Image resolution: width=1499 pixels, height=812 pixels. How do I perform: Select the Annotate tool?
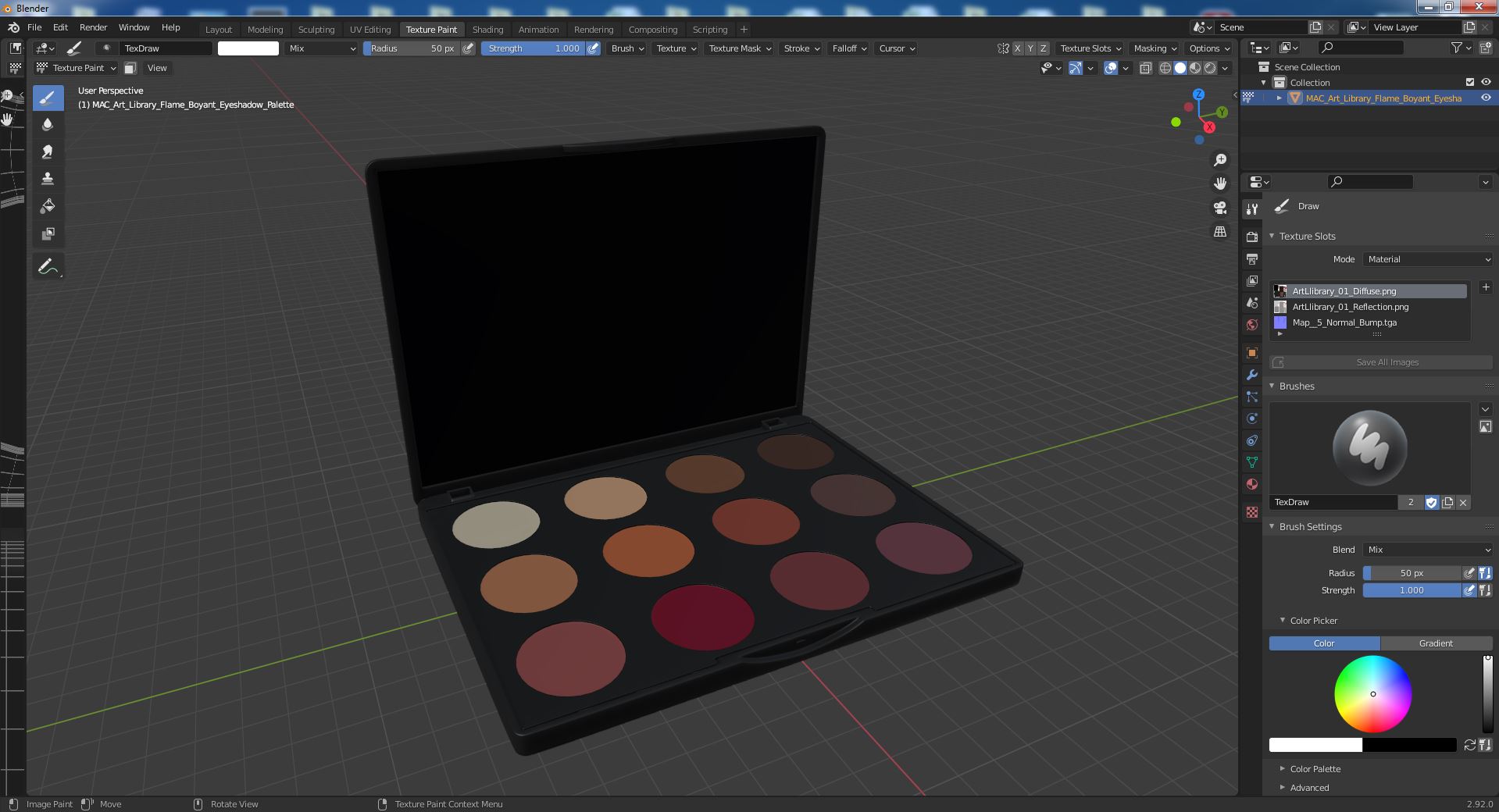coord(48,266)
